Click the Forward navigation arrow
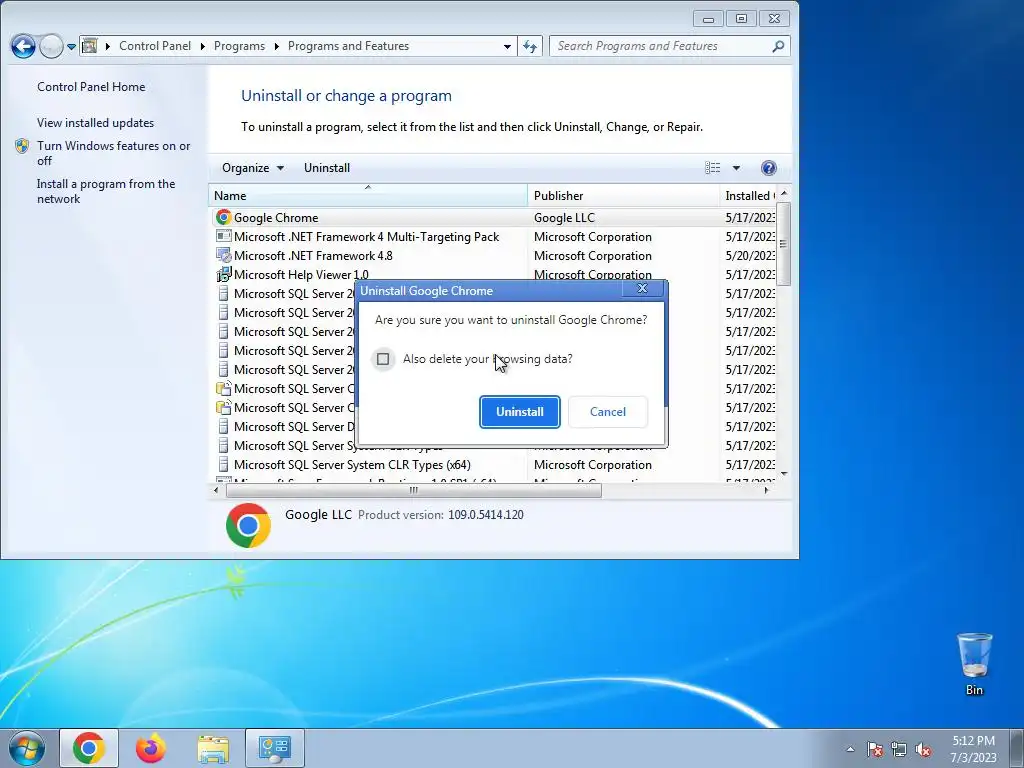 coord(51,46)
